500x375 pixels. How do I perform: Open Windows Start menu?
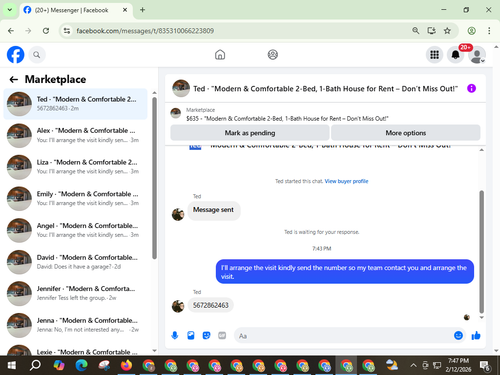click(x=12, y=366)
